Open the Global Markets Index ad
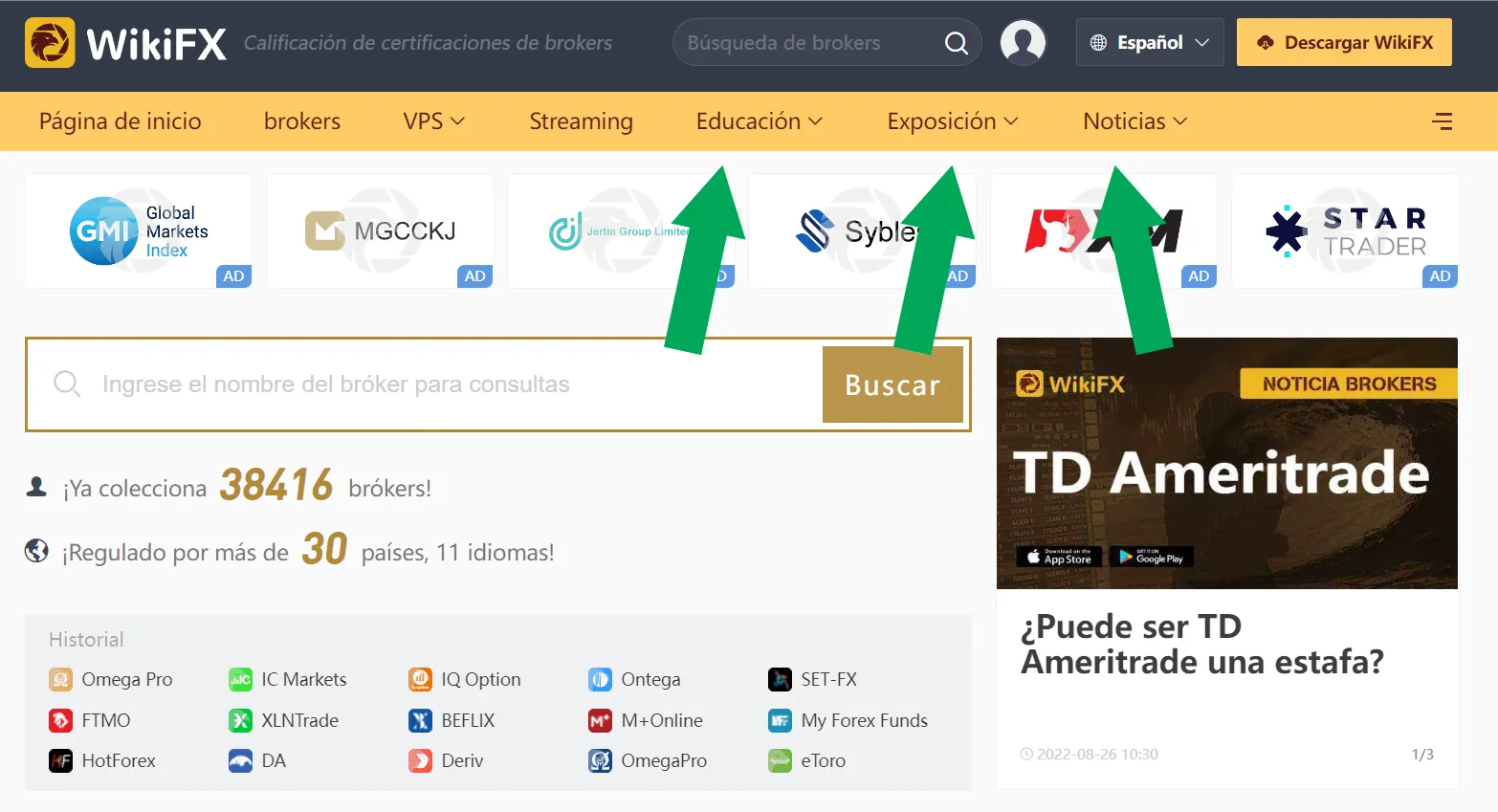This screenshot has height=812, width=1498. 139,230
